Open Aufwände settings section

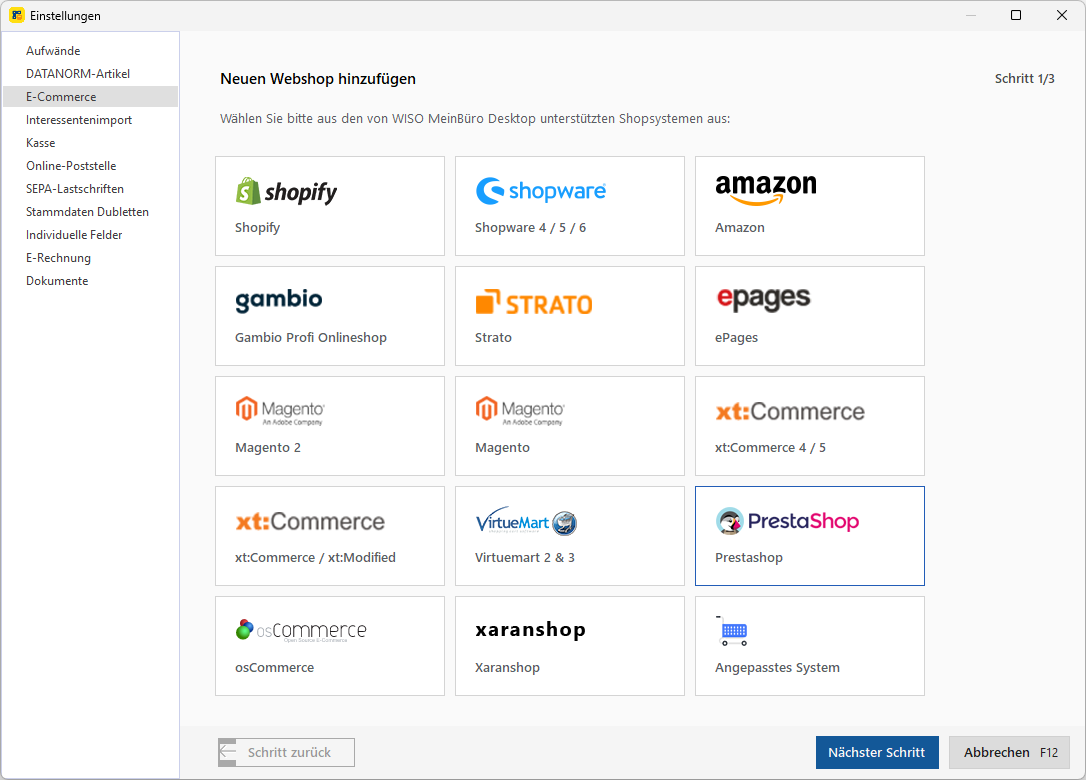click(53, 51)
